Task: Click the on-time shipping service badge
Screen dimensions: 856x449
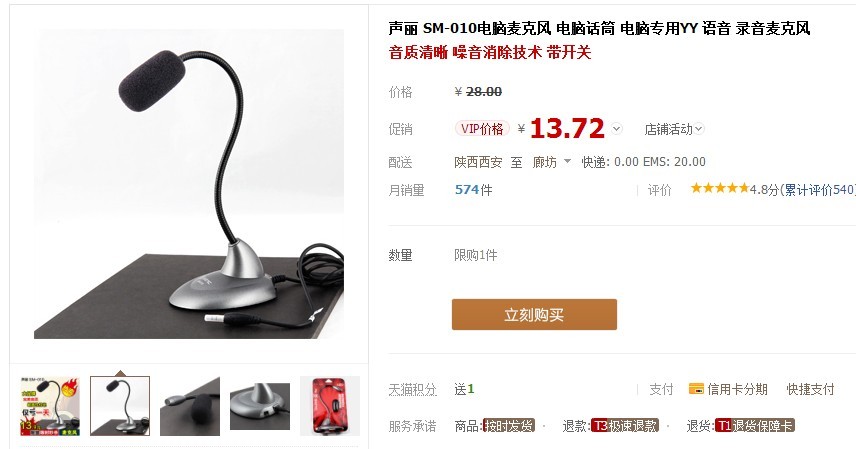Action: 509,426
